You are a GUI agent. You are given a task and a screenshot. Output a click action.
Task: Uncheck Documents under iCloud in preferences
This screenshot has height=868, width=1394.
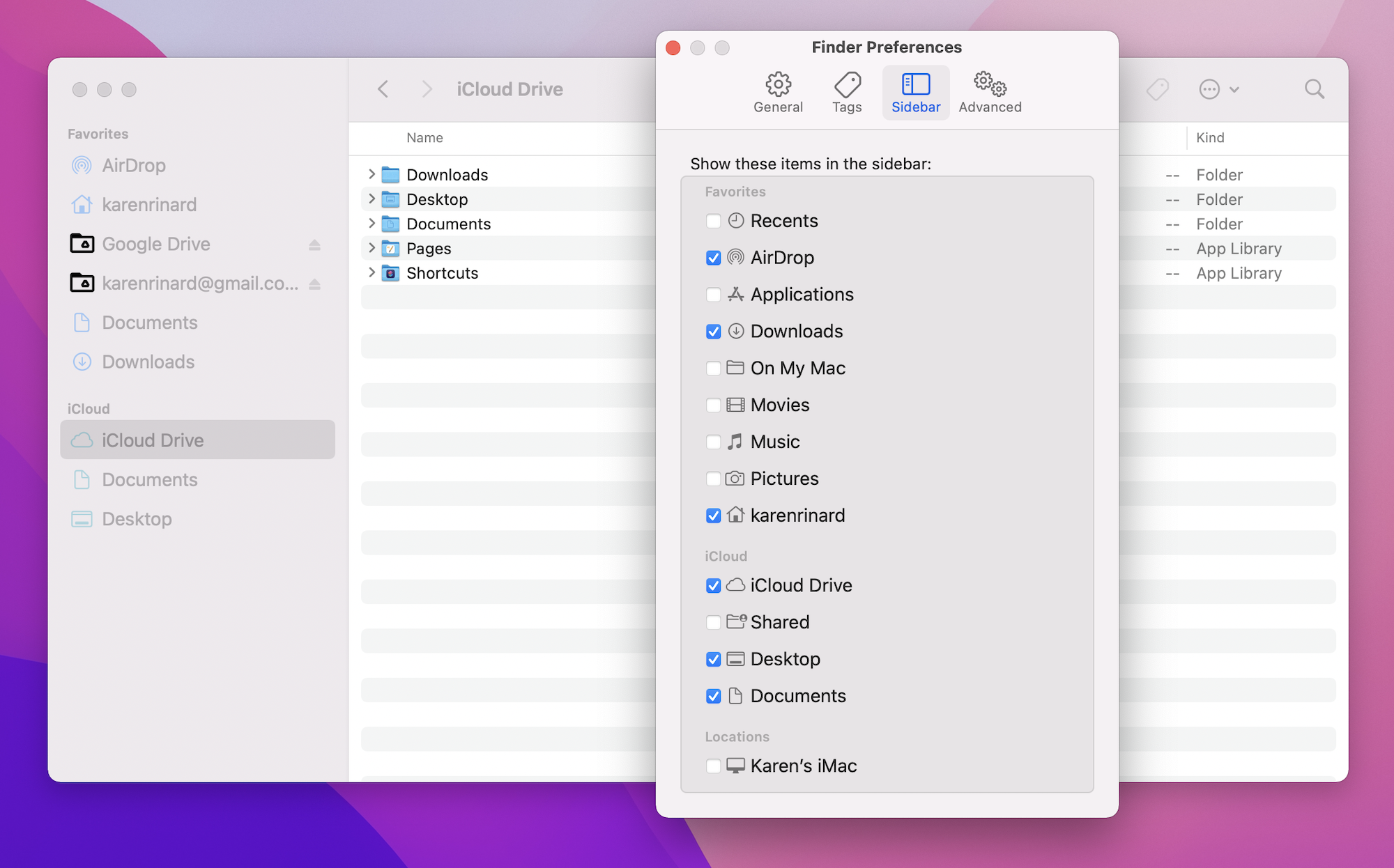[713, 696]
